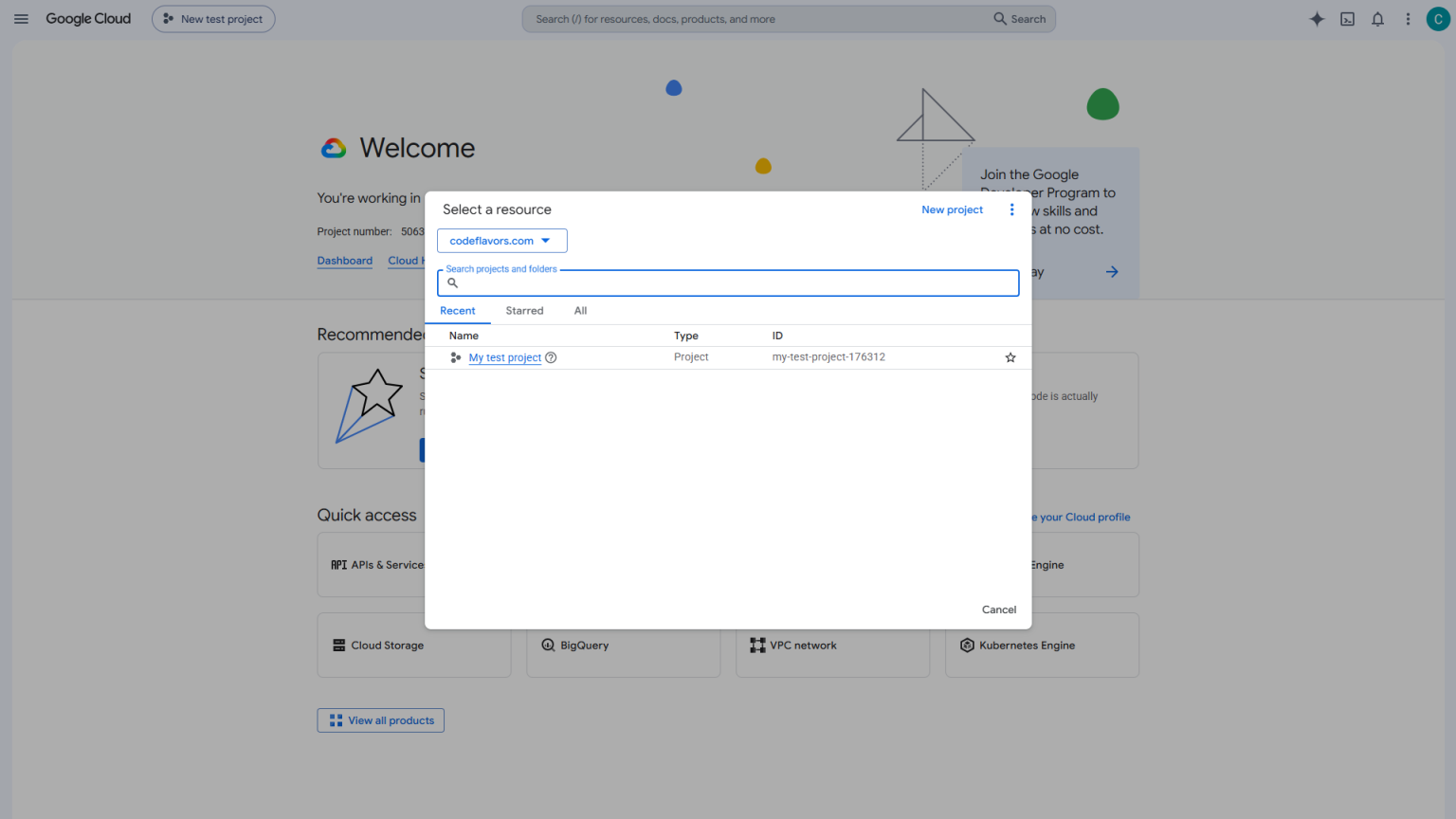
Task: Open the Cloud Storage quick access card
Action: tap(414, 645)
